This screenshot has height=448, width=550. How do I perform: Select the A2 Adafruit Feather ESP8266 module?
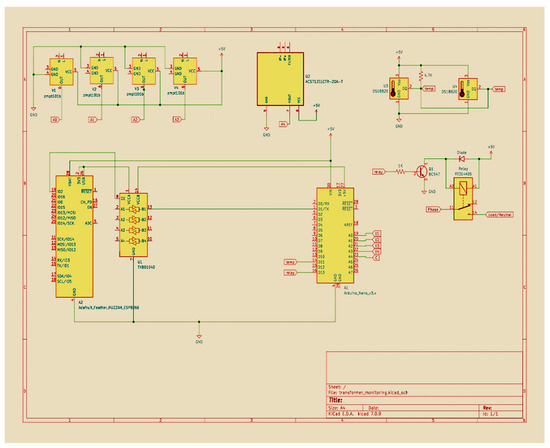click(74, 237)
